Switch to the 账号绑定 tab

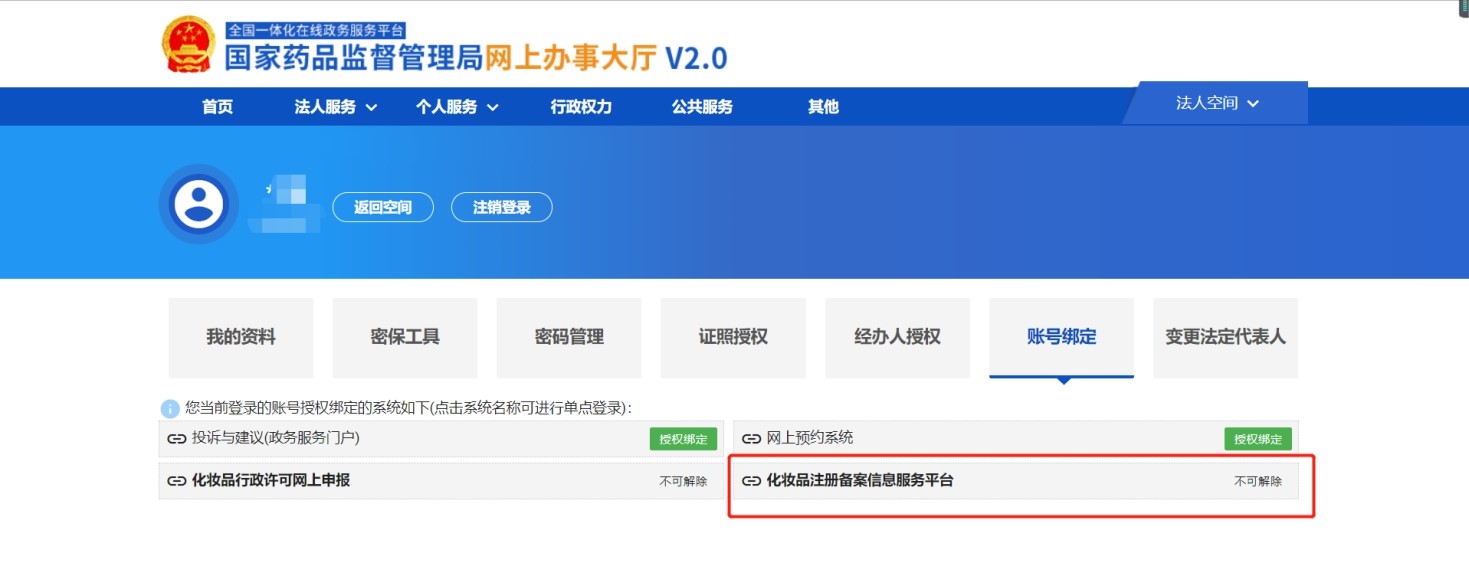tap(1061, 337)
